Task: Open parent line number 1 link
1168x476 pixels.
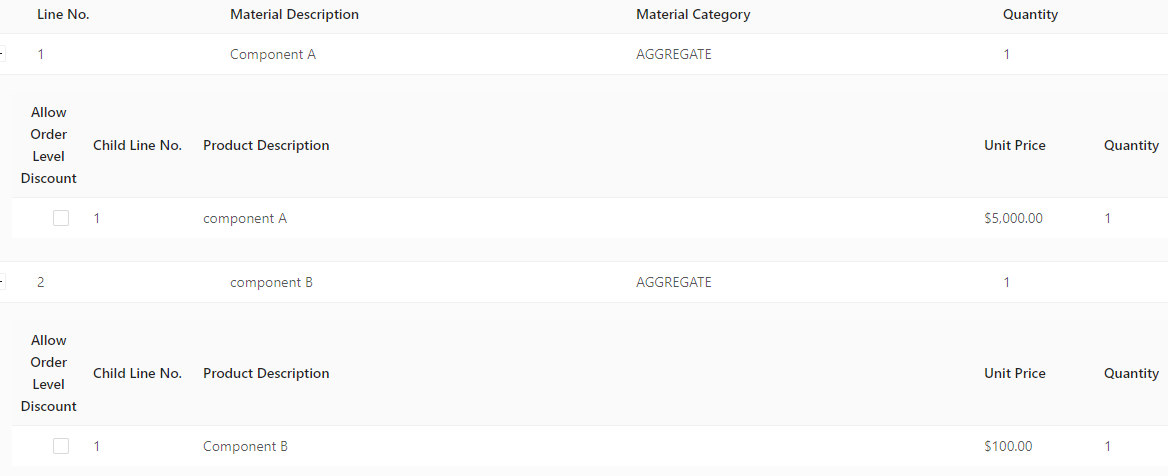Action: point(40,54)
